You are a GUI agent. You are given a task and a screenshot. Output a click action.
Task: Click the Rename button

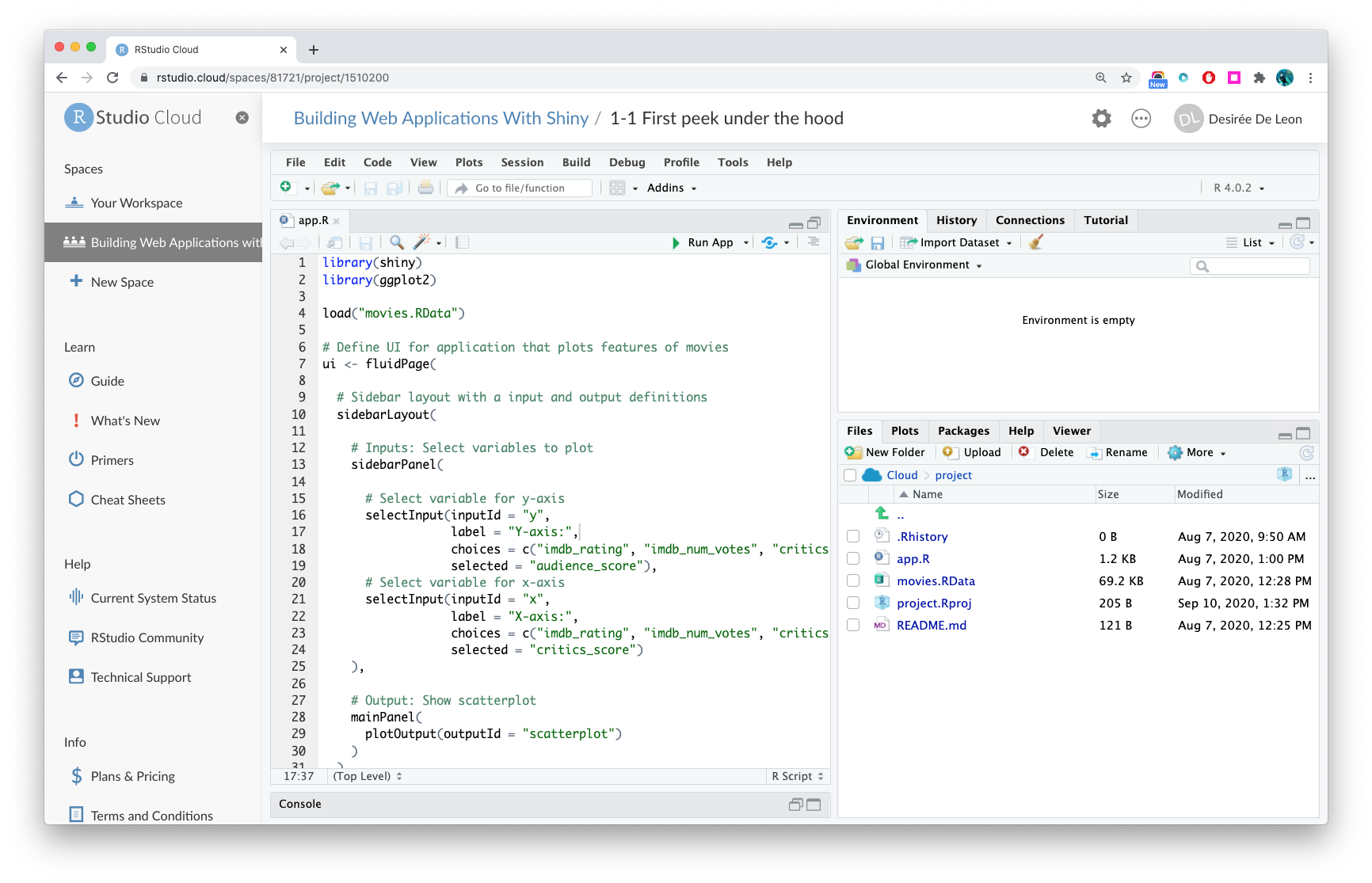pos(1117,452)
